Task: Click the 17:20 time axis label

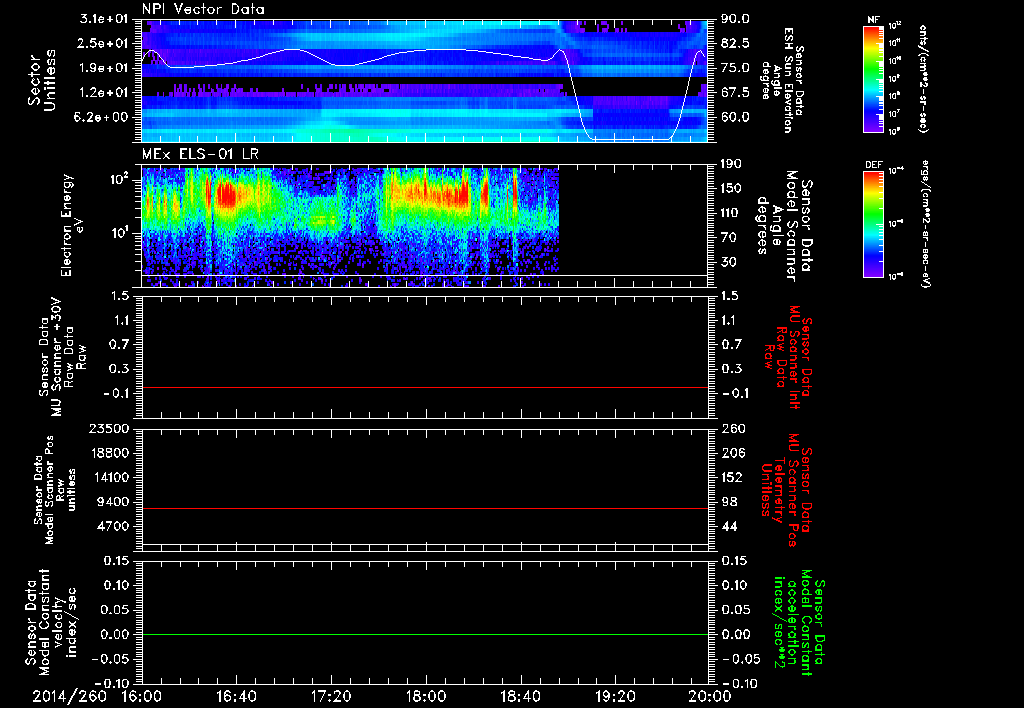Action: pos(331,695)
